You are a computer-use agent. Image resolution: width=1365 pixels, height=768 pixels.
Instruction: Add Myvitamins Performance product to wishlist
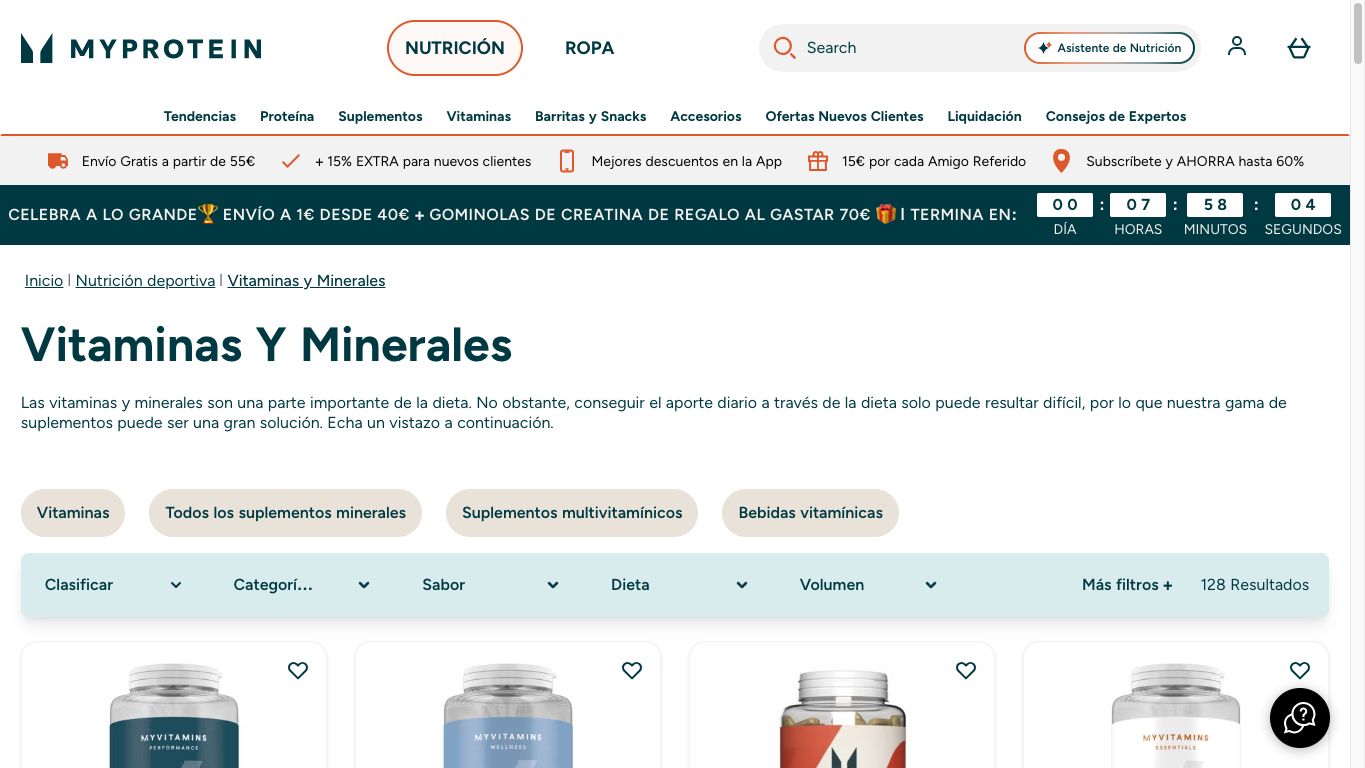pos(298,671)
